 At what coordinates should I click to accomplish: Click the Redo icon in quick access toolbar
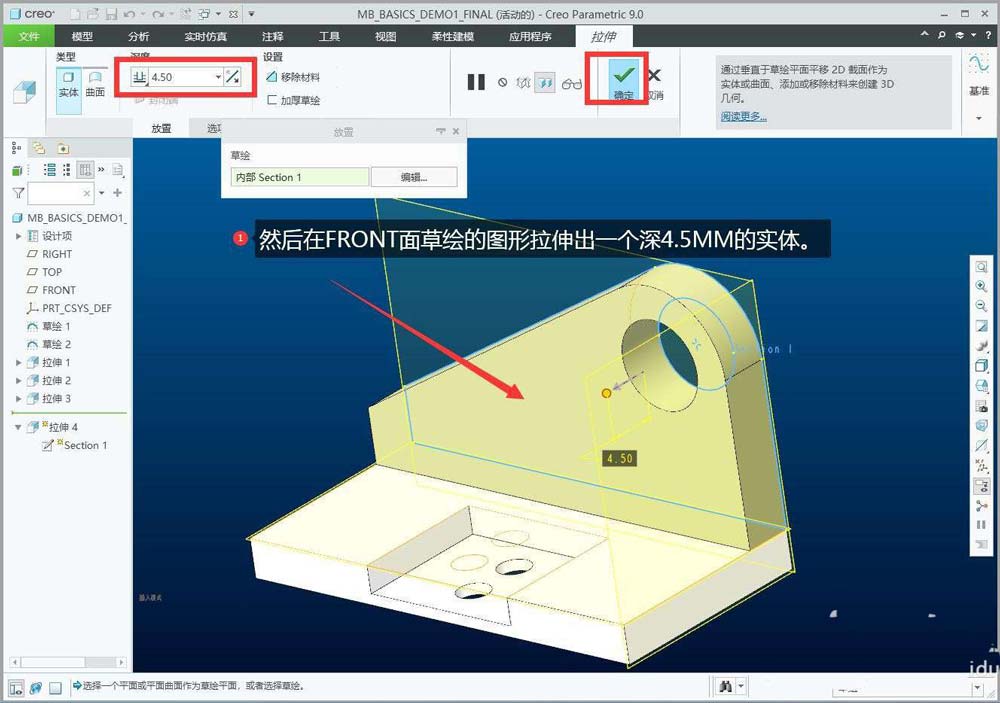tap(158, 13)
